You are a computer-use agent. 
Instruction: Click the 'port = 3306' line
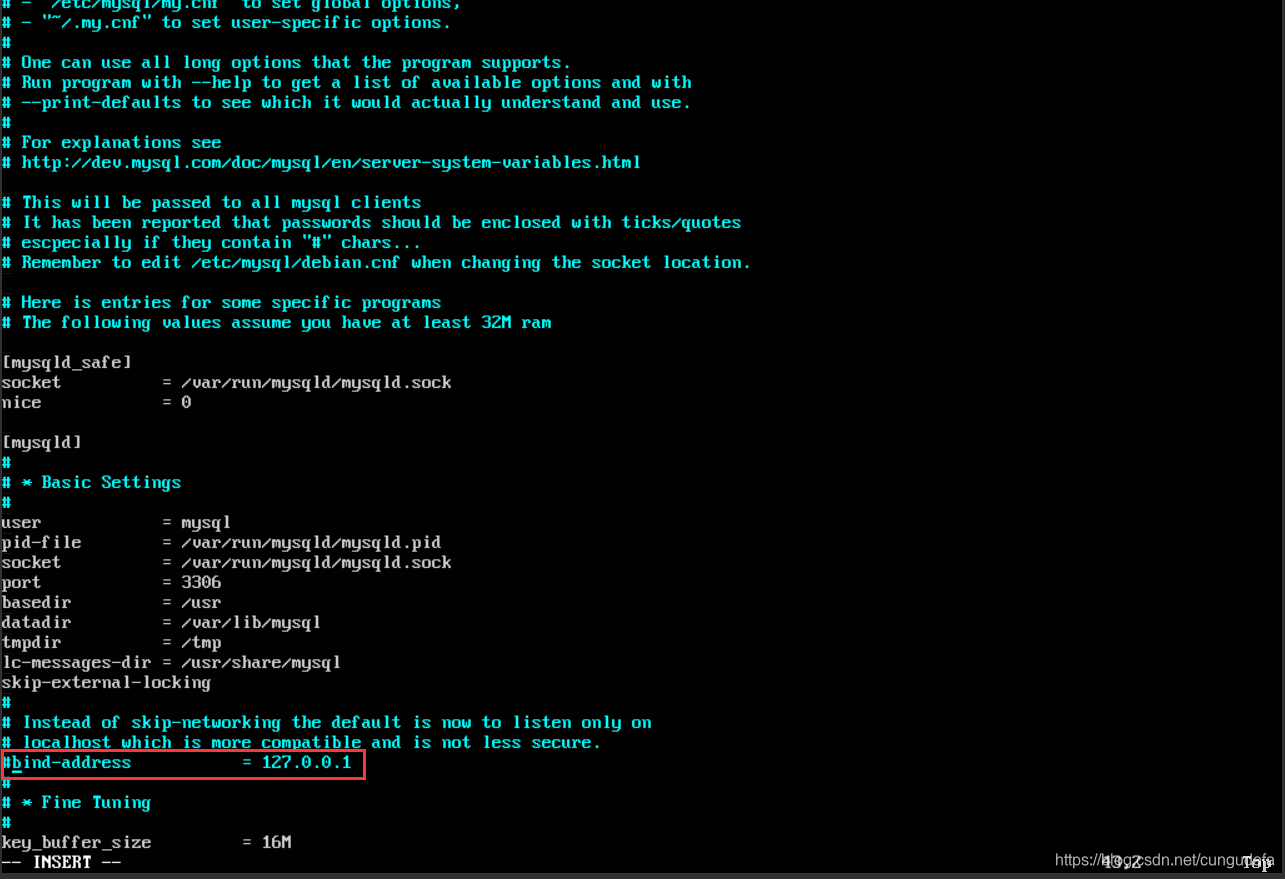[112, 583]
